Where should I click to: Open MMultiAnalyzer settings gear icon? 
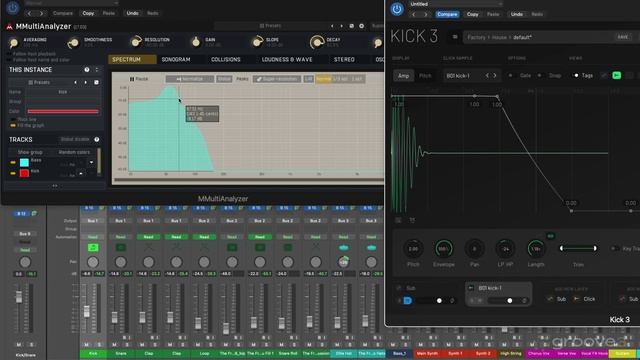tap(361, 26)
